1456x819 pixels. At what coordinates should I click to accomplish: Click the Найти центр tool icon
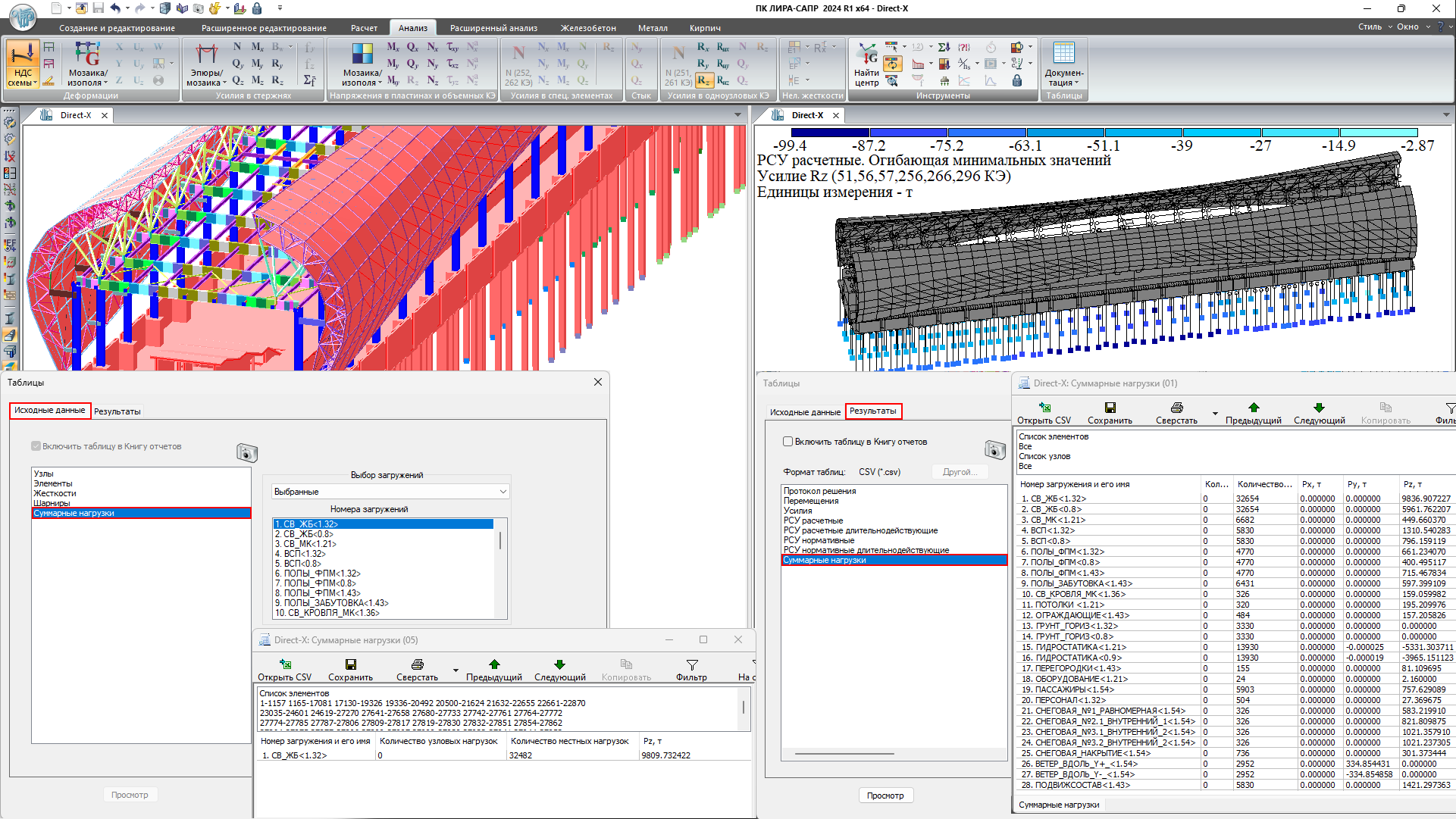pyautogui.click(x=866, y=55)
